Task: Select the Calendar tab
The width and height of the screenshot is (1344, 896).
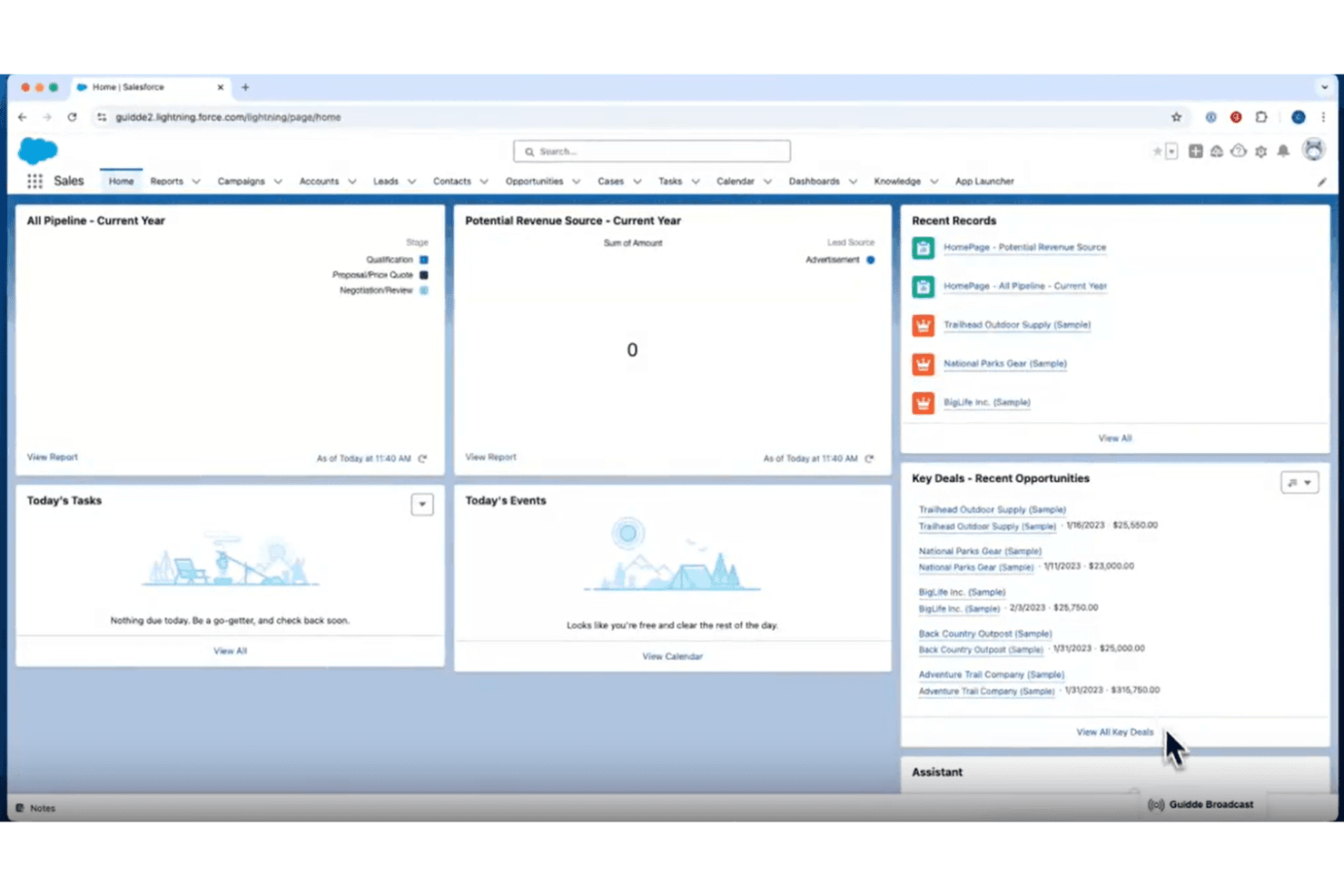Action: click(x=736, y=182)
